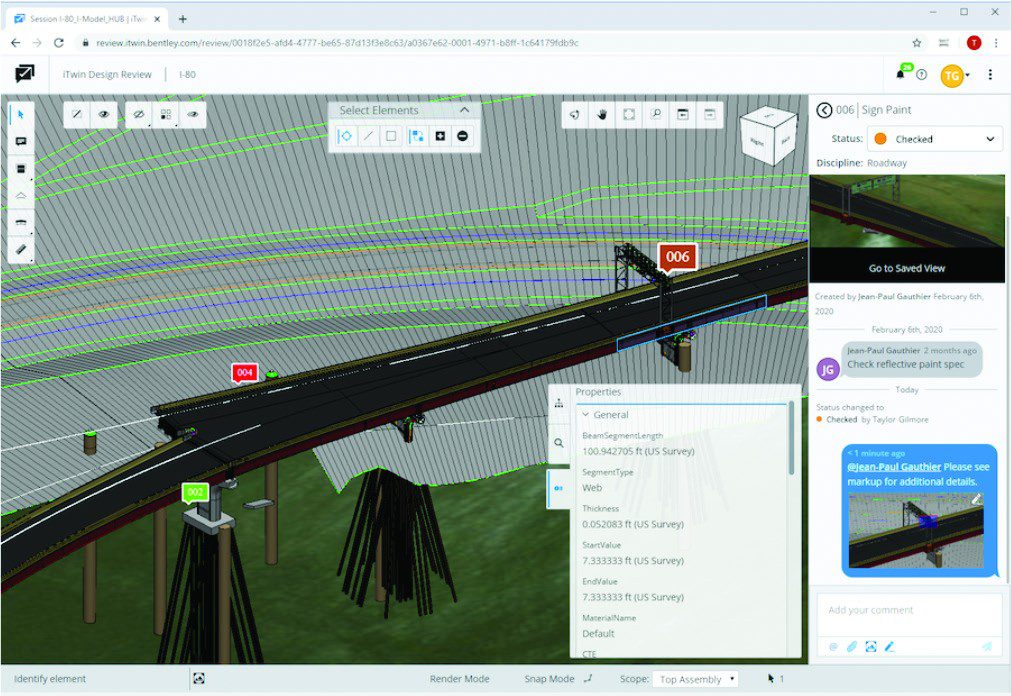Open the Scope Top Assembly dropdown
The height and width of the screenshot is (696, 1011).
(x=696, y=679)
